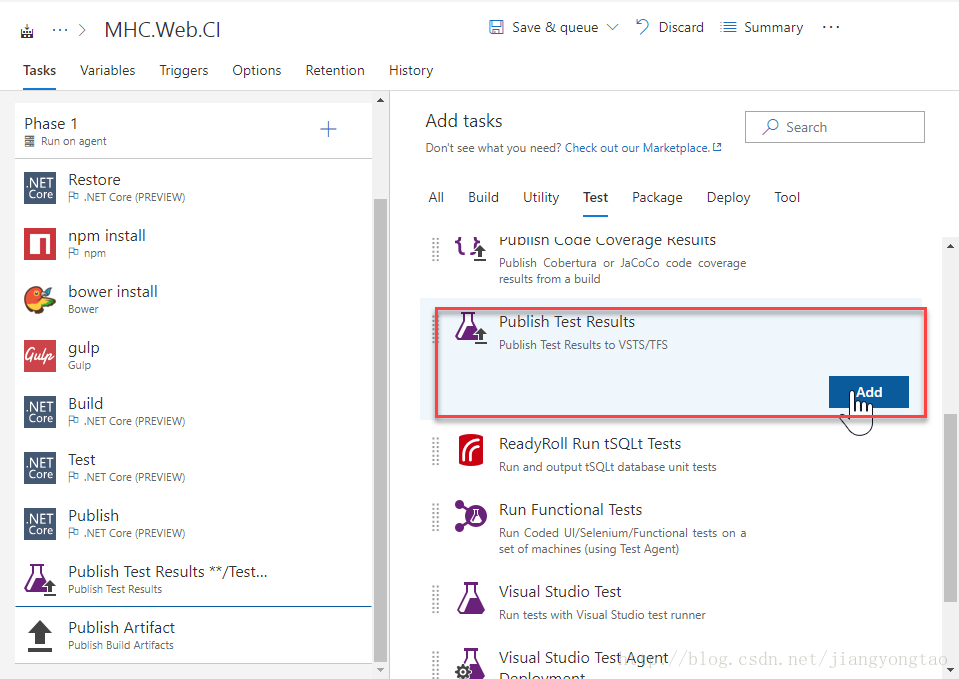The width and height of the screenshot is (959, 679).
Task: Switch to the Tasks tab
Action: coord(39,70)
